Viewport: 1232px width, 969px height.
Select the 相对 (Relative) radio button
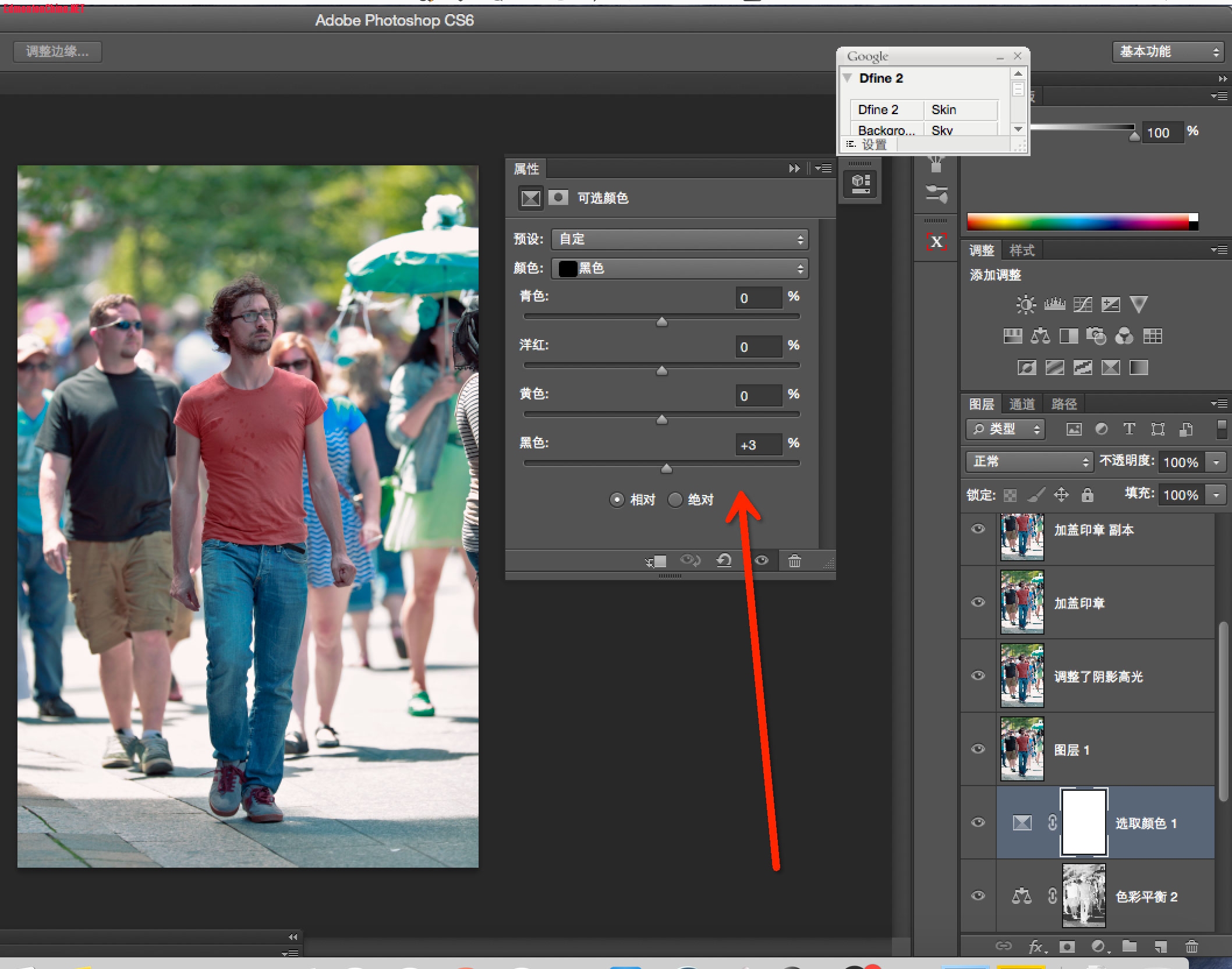point(617,500)
